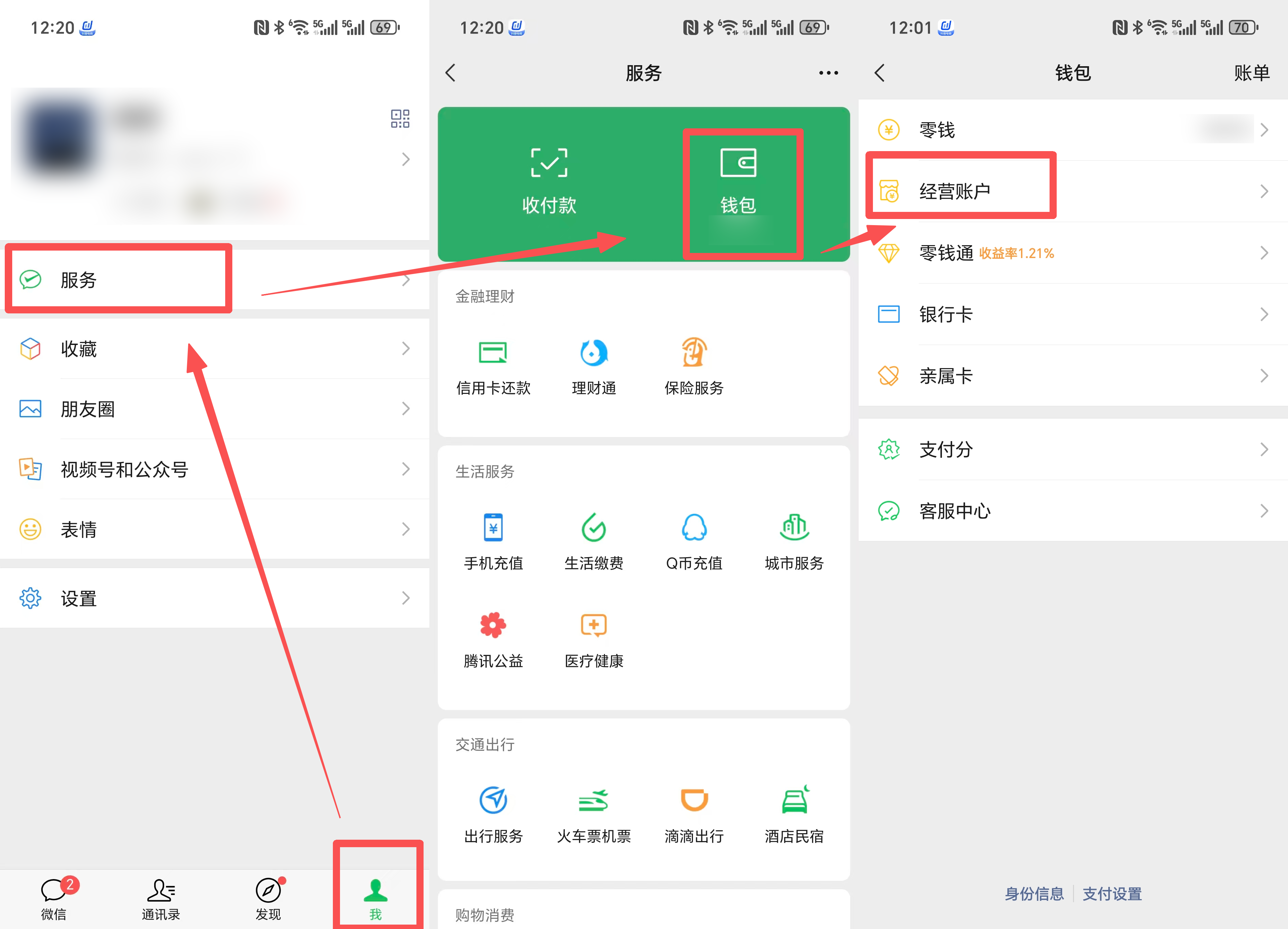Viewport: 1288px width, 929px height.
Task: Expand the 零钱通 row chevron
Action: [x=1264, y=253]
